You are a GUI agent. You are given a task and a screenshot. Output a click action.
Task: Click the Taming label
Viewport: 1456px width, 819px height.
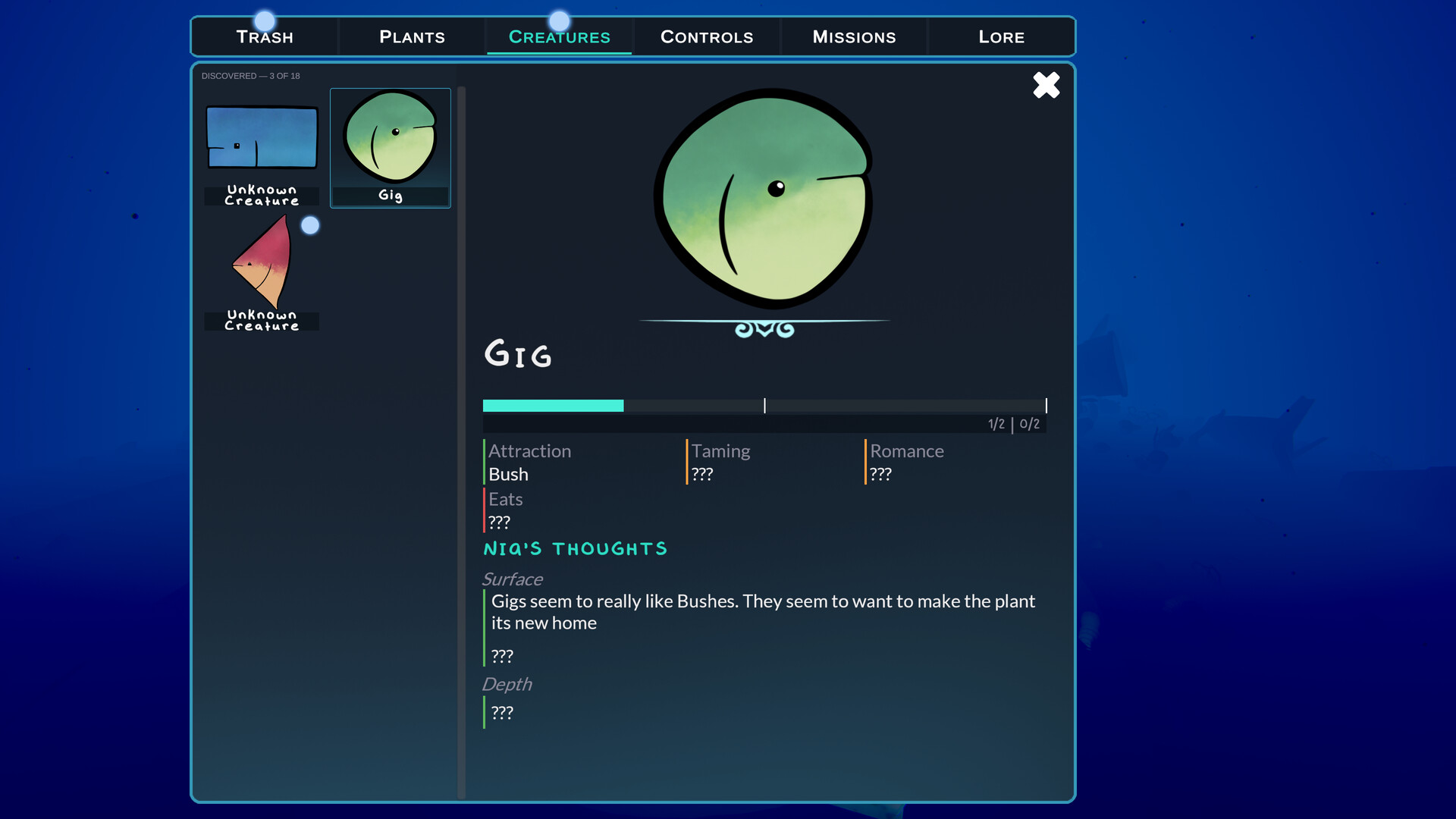(720, 451)
